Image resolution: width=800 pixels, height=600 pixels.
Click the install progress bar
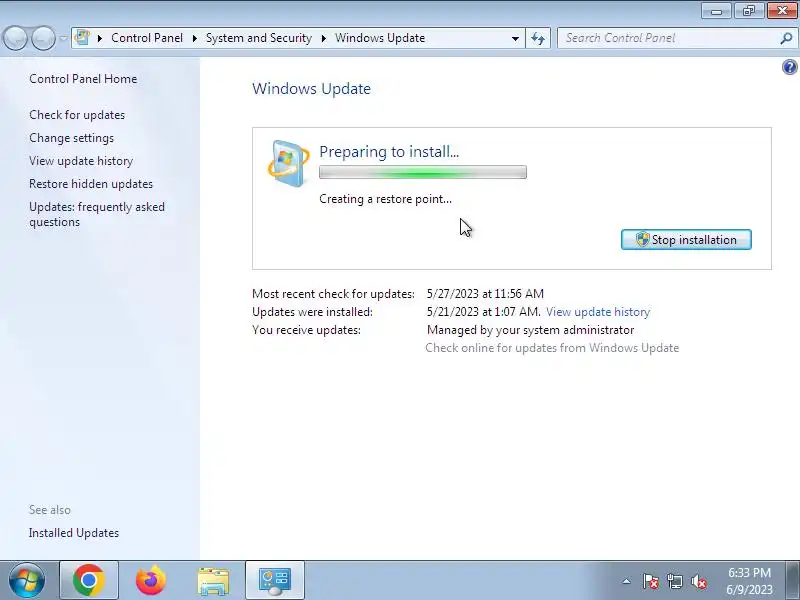click(x=423, y=172)
